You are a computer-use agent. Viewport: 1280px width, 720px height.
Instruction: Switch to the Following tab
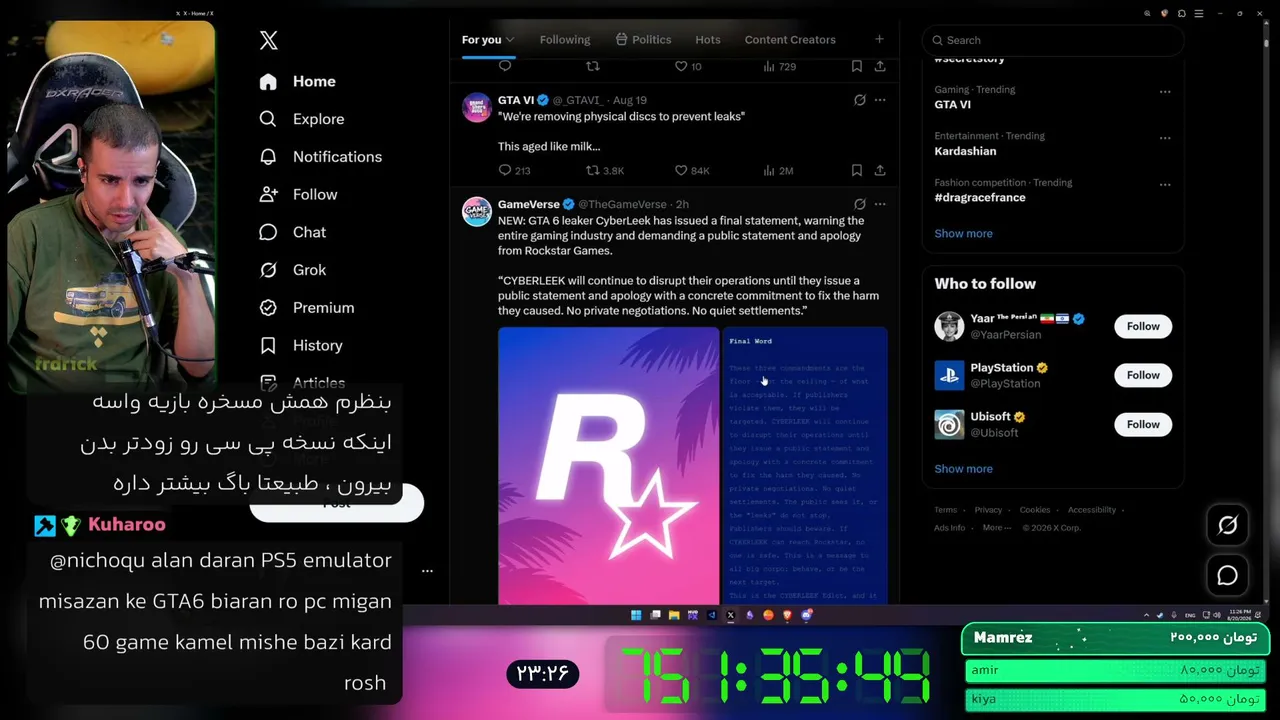pos(565,40)
